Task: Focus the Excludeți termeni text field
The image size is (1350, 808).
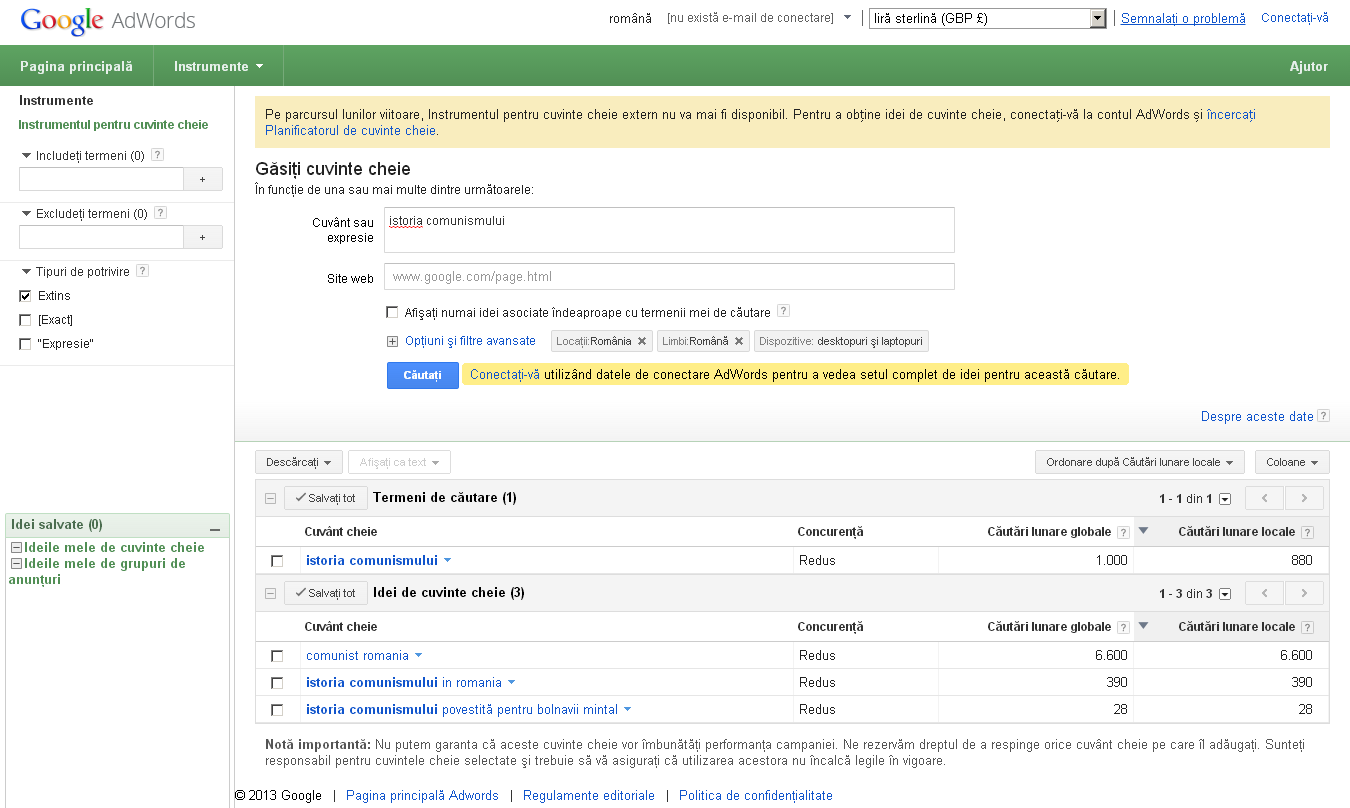Action: pyautogui.click(x=101, y=237)
